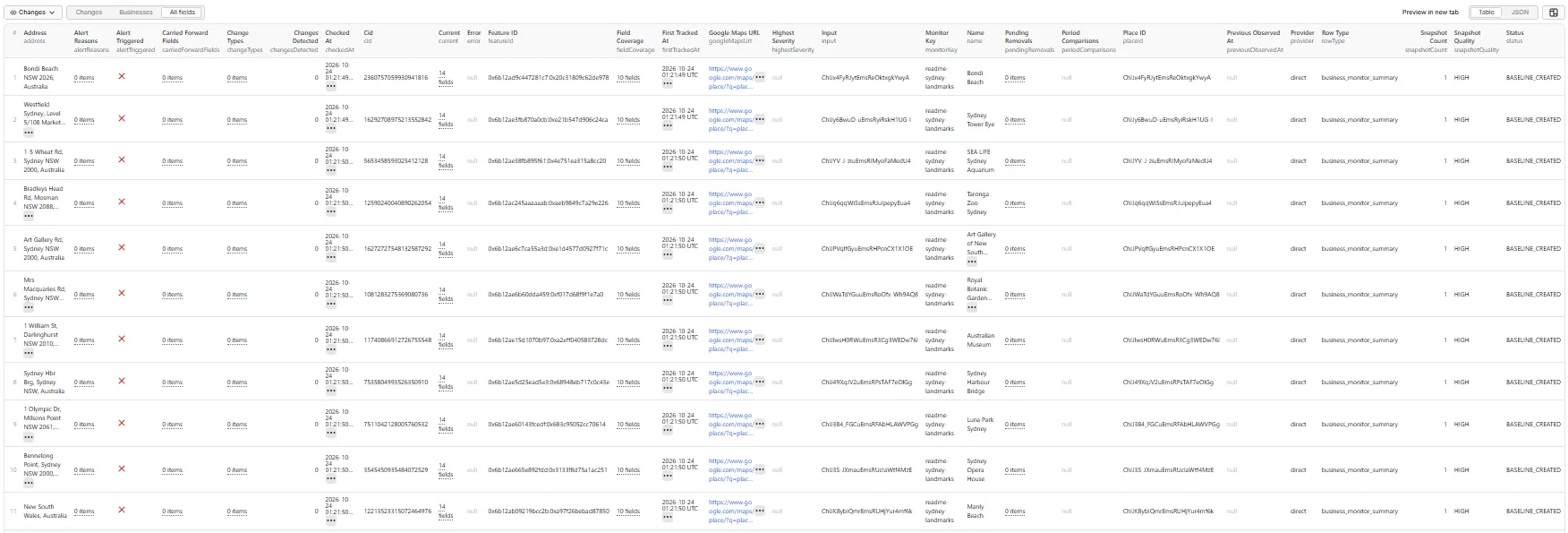Click red X icon in Art Gallery Rd row
This screenshot has width=1568, height=533.
tap(122, 248)
